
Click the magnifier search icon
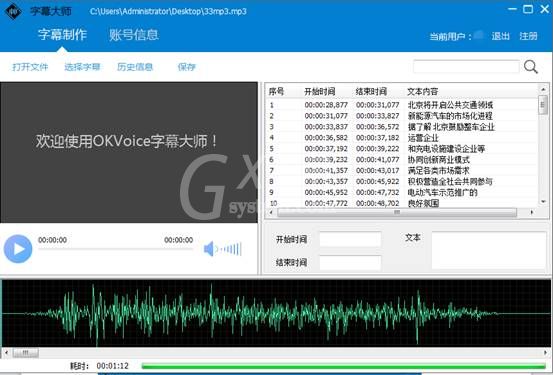530,67
